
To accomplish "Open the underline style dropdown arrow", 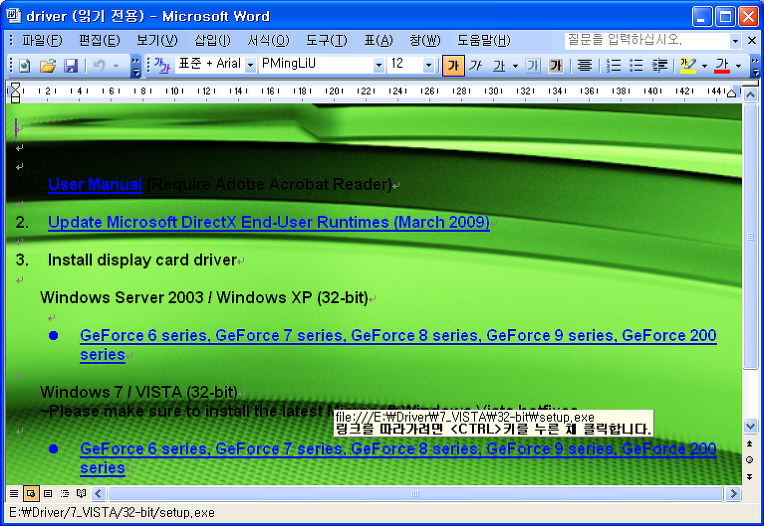I will click(516, 65).
